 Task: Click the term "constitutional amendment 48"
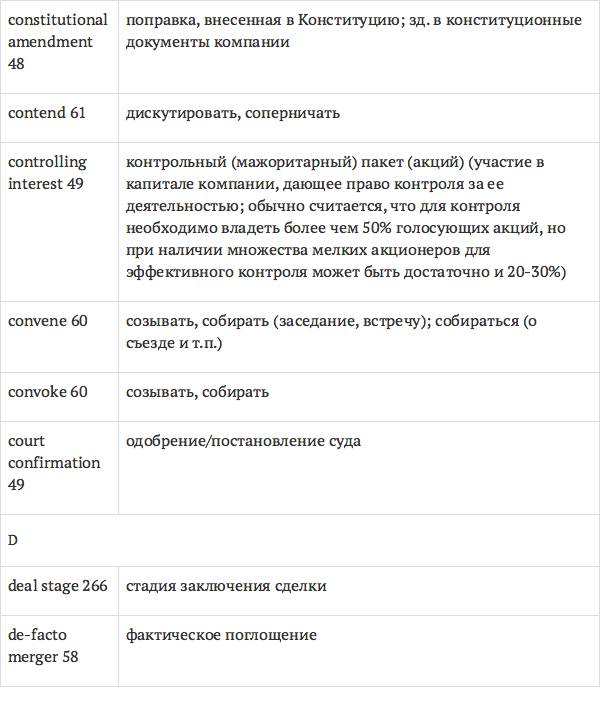[57, 41]
